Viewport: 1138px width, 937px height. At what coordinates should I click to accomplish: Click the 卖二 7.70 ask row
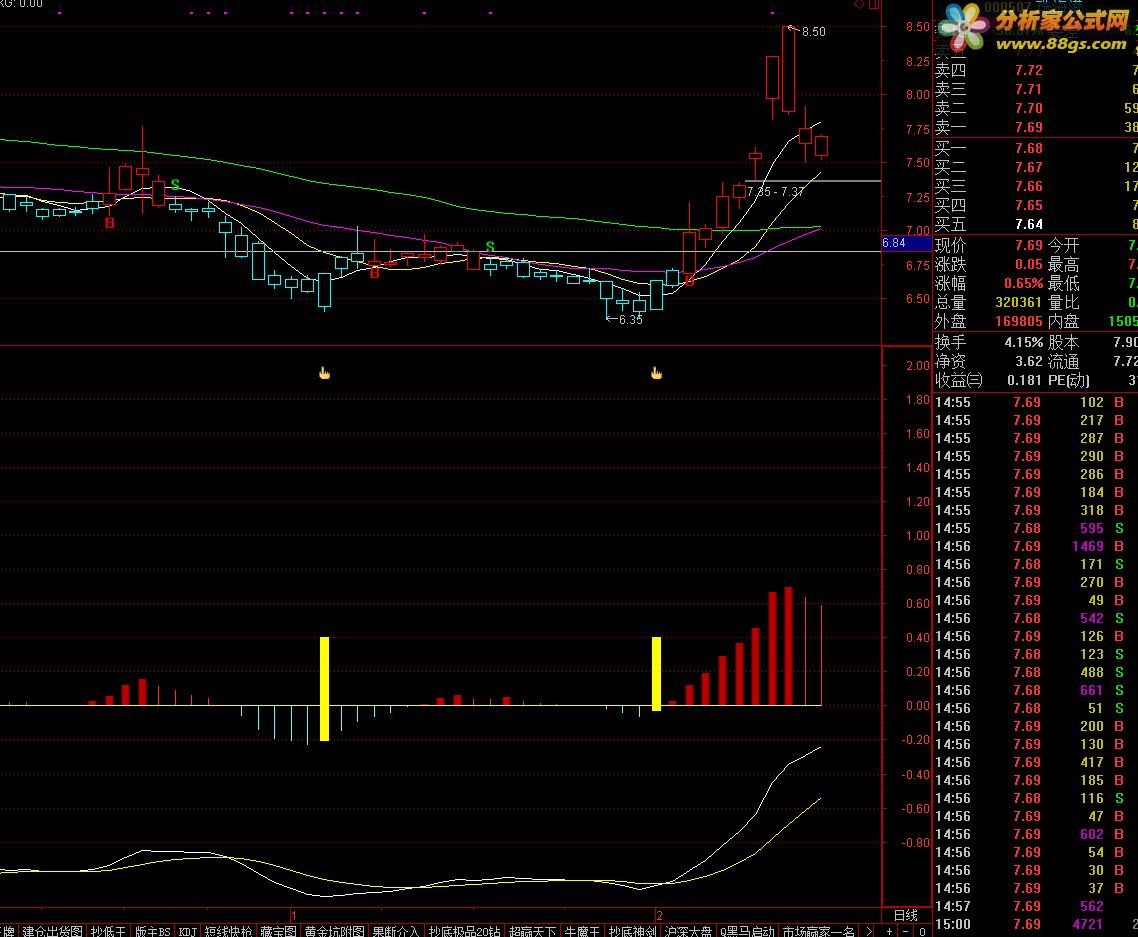[1036, 108]
